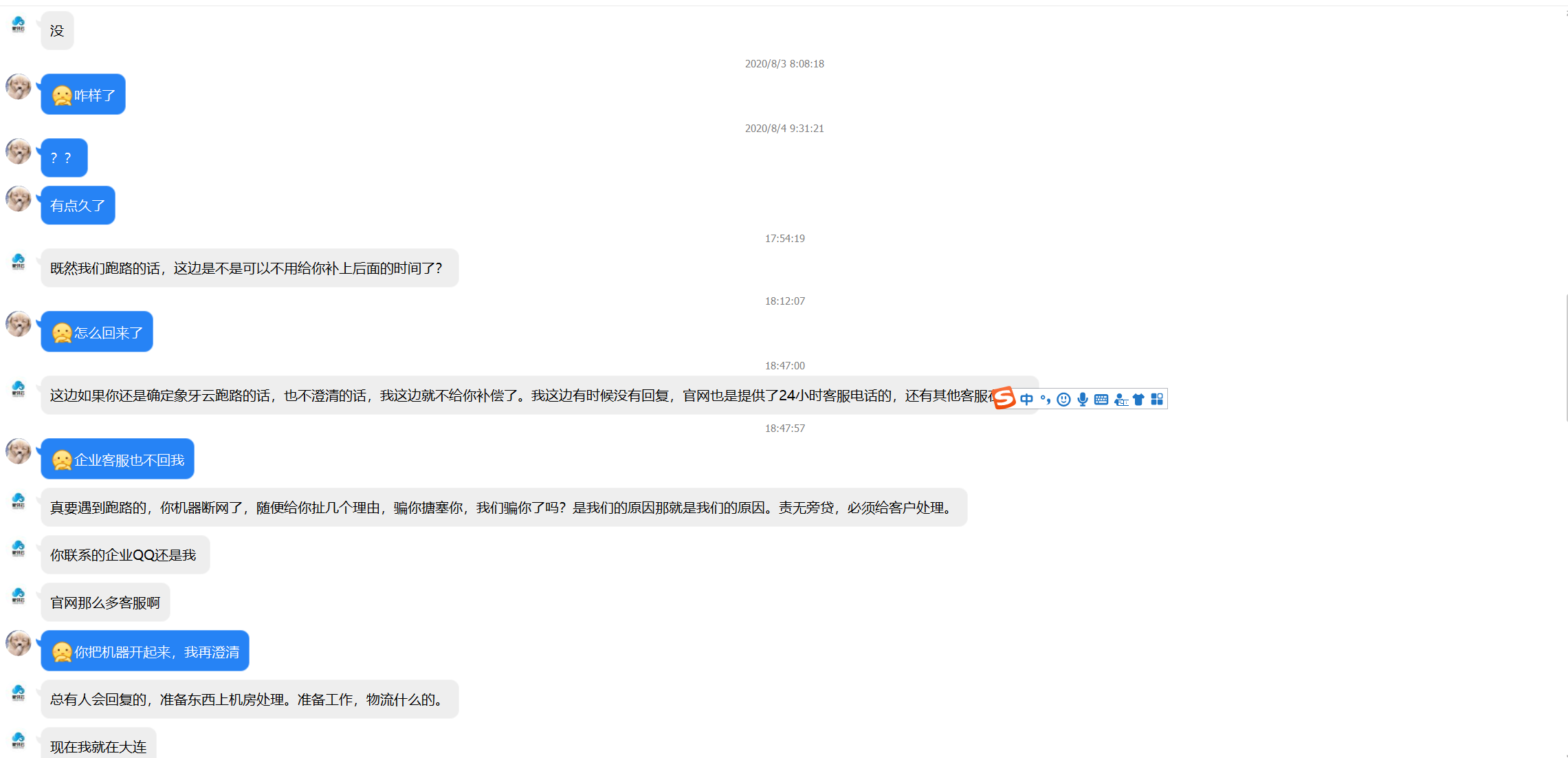The height and width of the screenshot is (758, 1568).
Task: Click the emoji in '怎么回来了' bubble
Action: click(x=62, y=333)
